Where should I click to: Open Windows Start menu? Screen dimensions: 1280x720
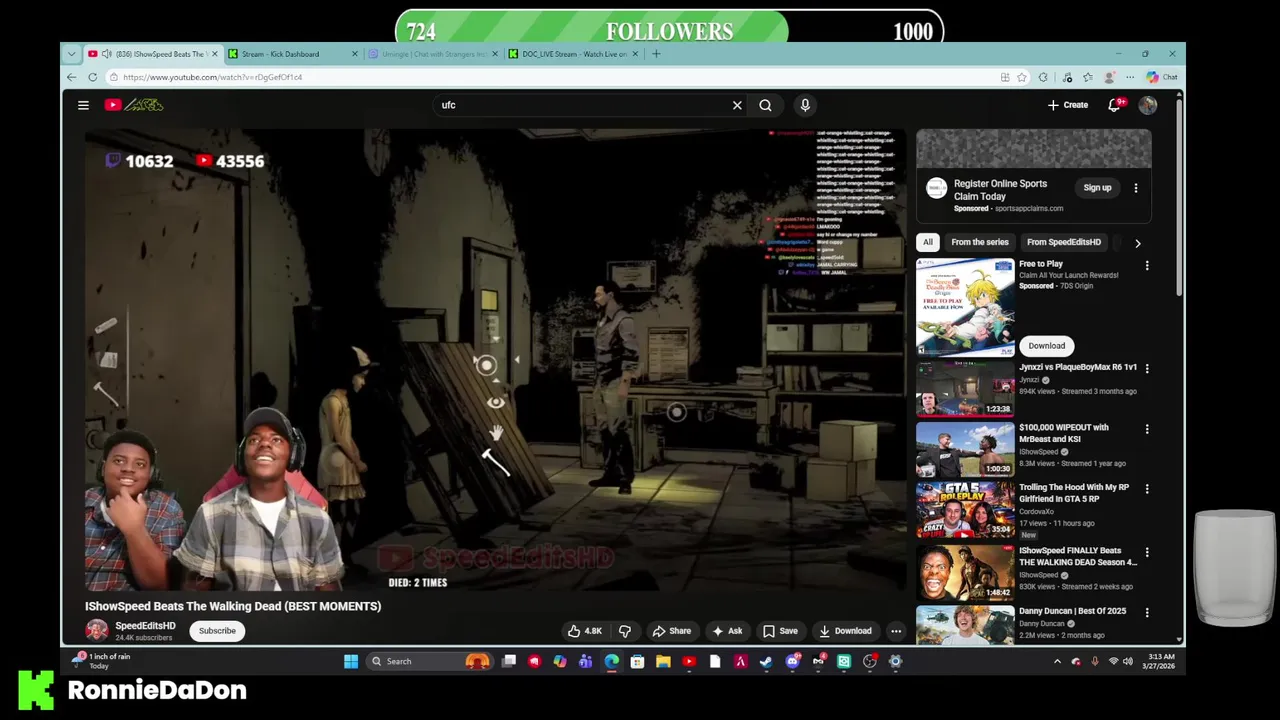(351, 661)
